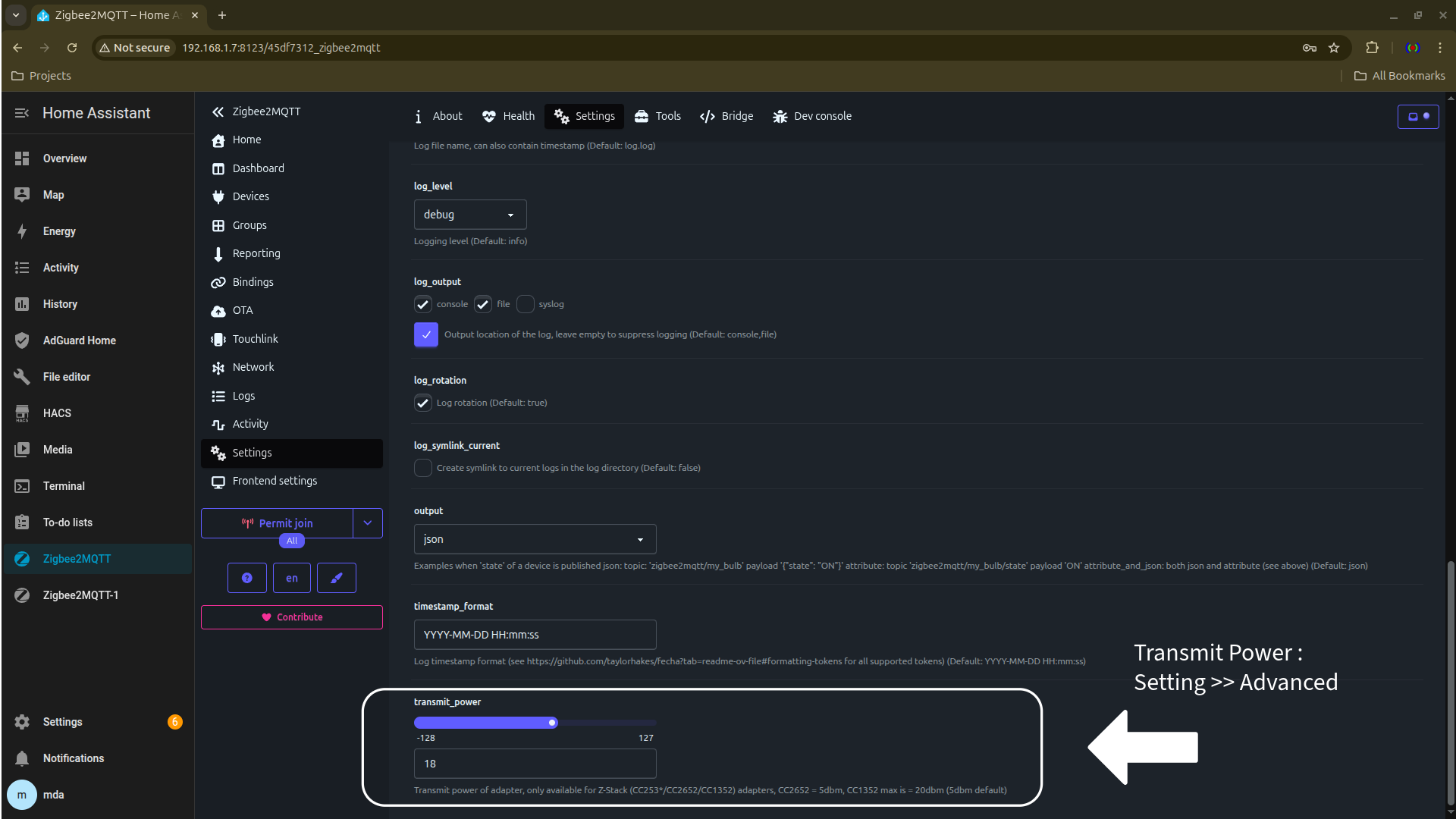Open Touchlink page

coord(291,339)
